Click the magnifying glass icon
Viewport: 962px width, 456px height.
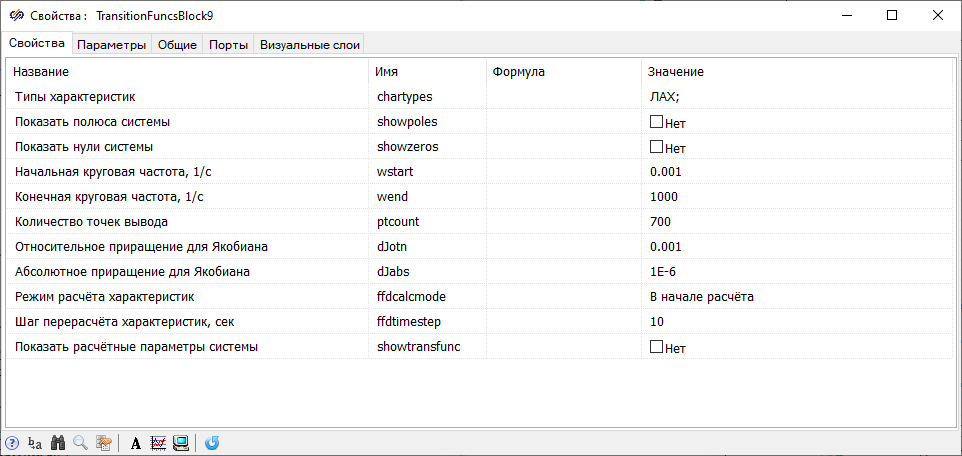point(80,443)
